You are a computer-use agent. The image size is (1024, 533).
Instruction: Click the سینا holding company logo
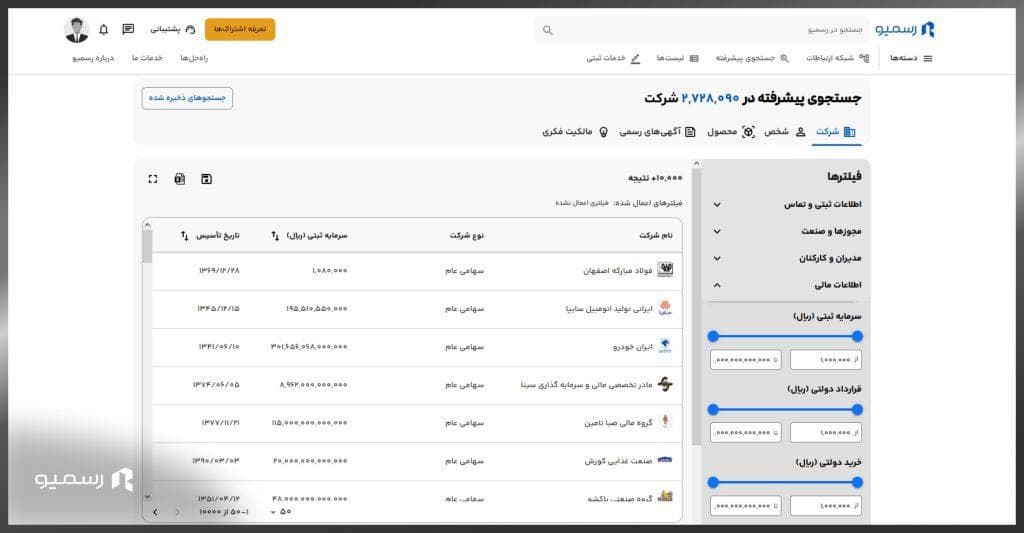click(x=665, y=384)
